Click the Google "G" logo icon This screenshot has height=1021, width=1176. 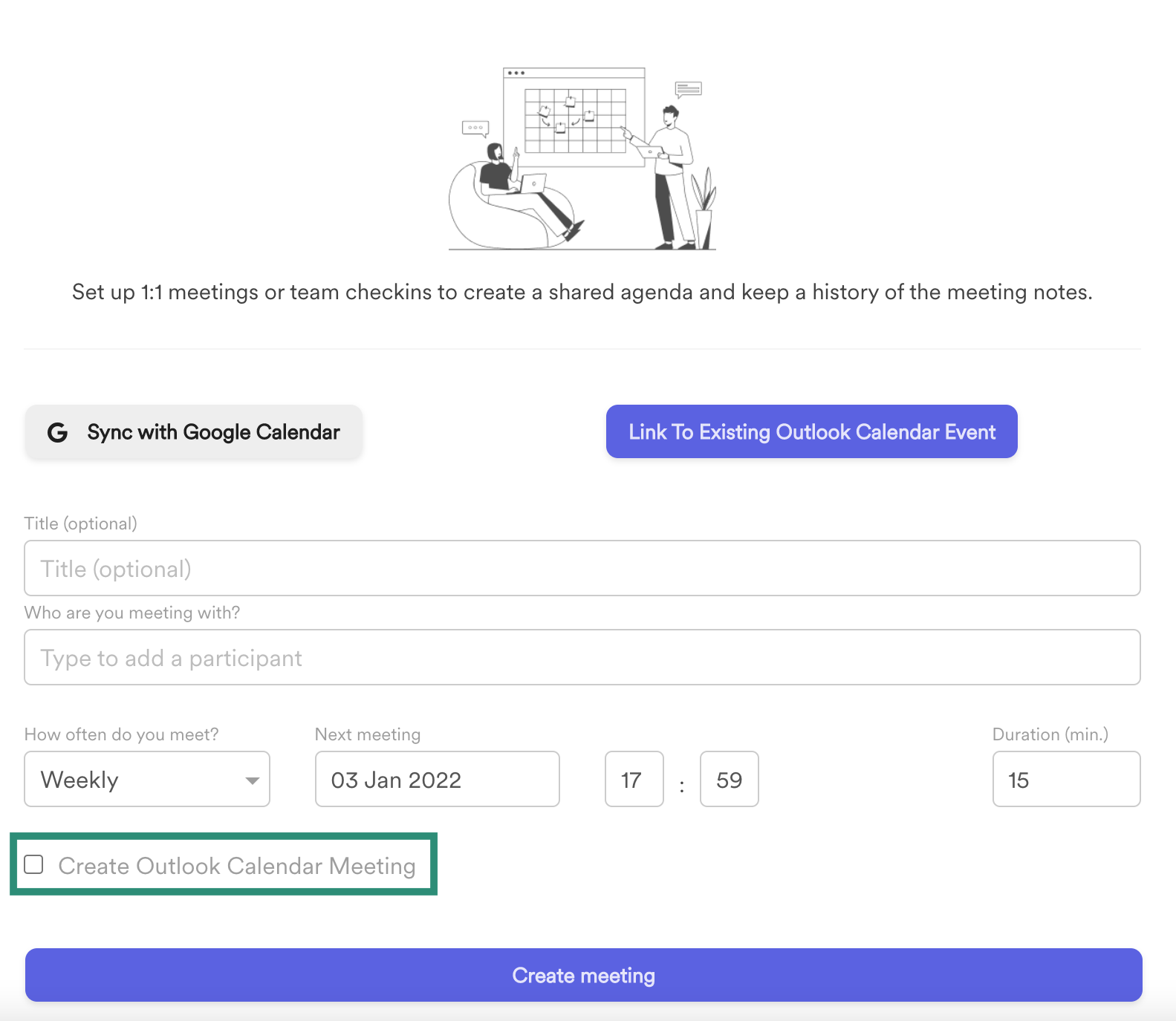pyautogui.click(x=59, y=431)
